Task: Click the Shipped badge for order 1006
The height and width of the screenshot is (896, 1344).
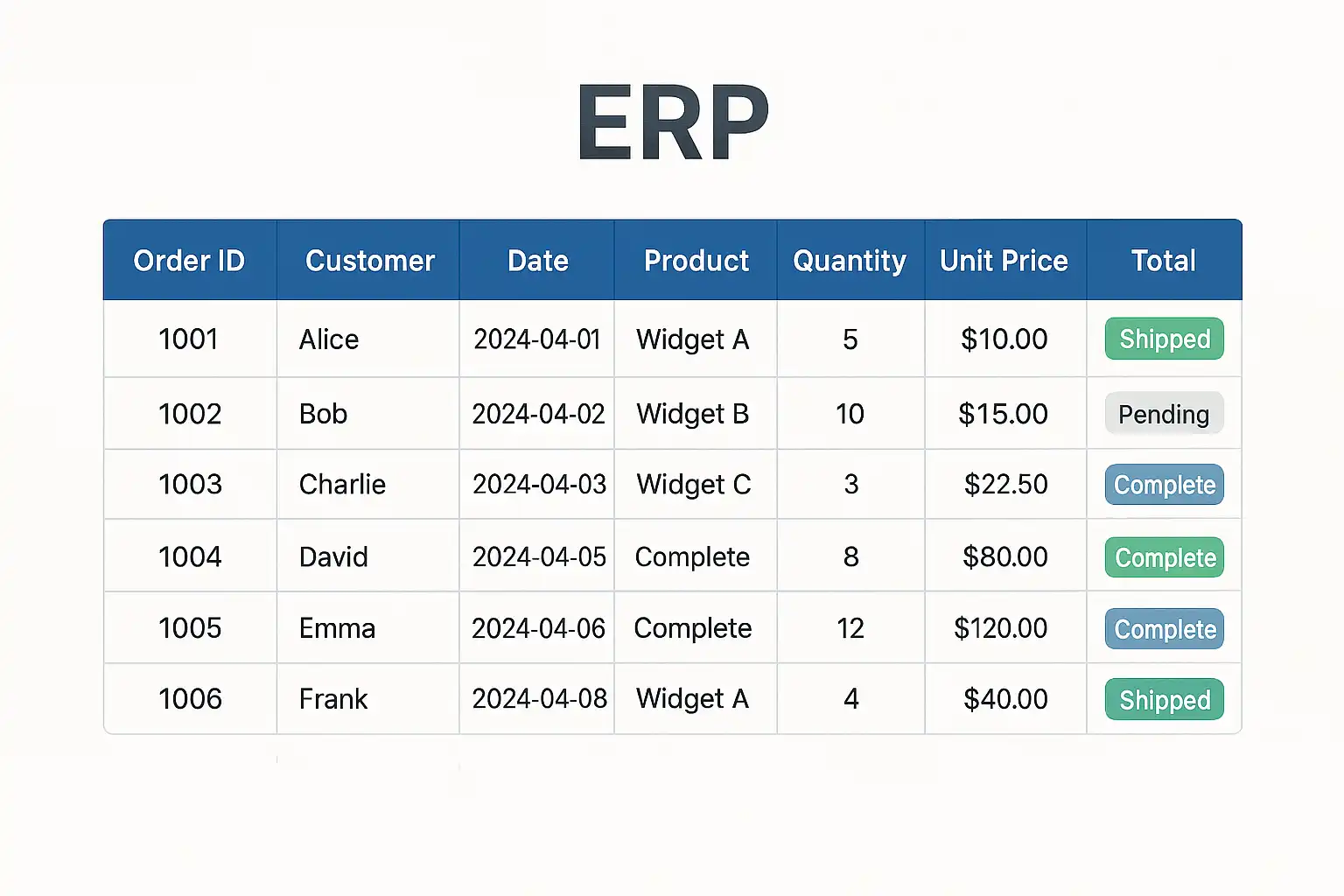Action: tap(1164, 700)
